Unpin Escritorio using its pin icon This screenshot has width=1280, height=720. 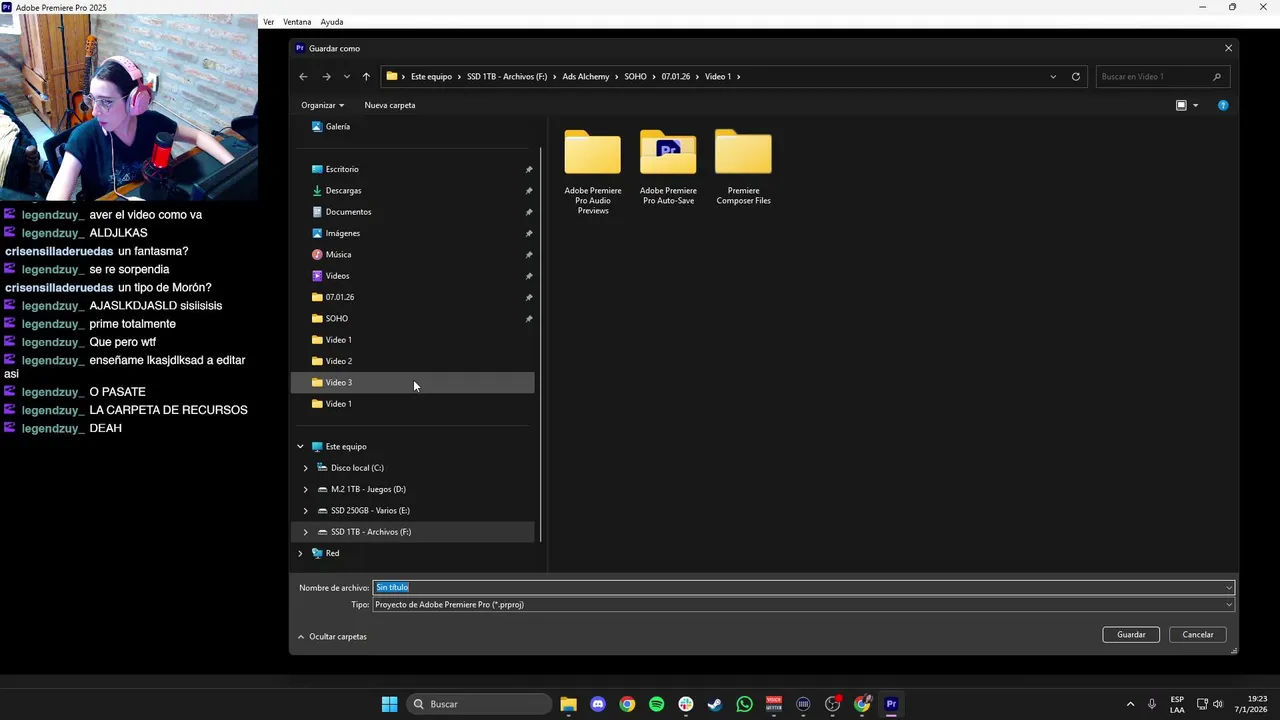pyautogui.click(x=529, y=169)
